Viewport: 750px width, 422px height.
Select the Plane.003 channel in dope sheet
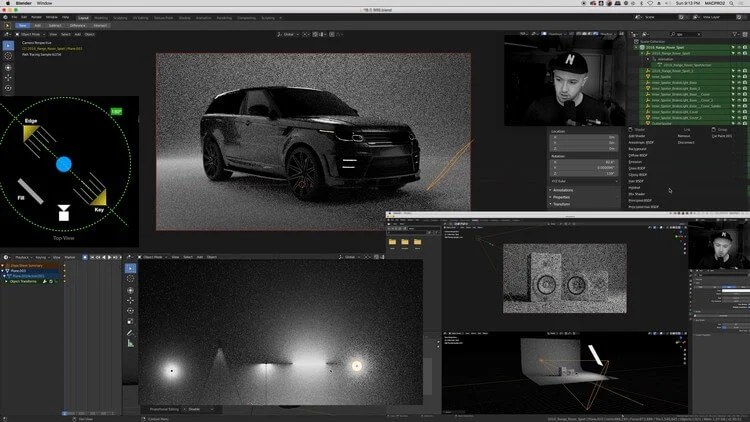(x=20, y=271)
